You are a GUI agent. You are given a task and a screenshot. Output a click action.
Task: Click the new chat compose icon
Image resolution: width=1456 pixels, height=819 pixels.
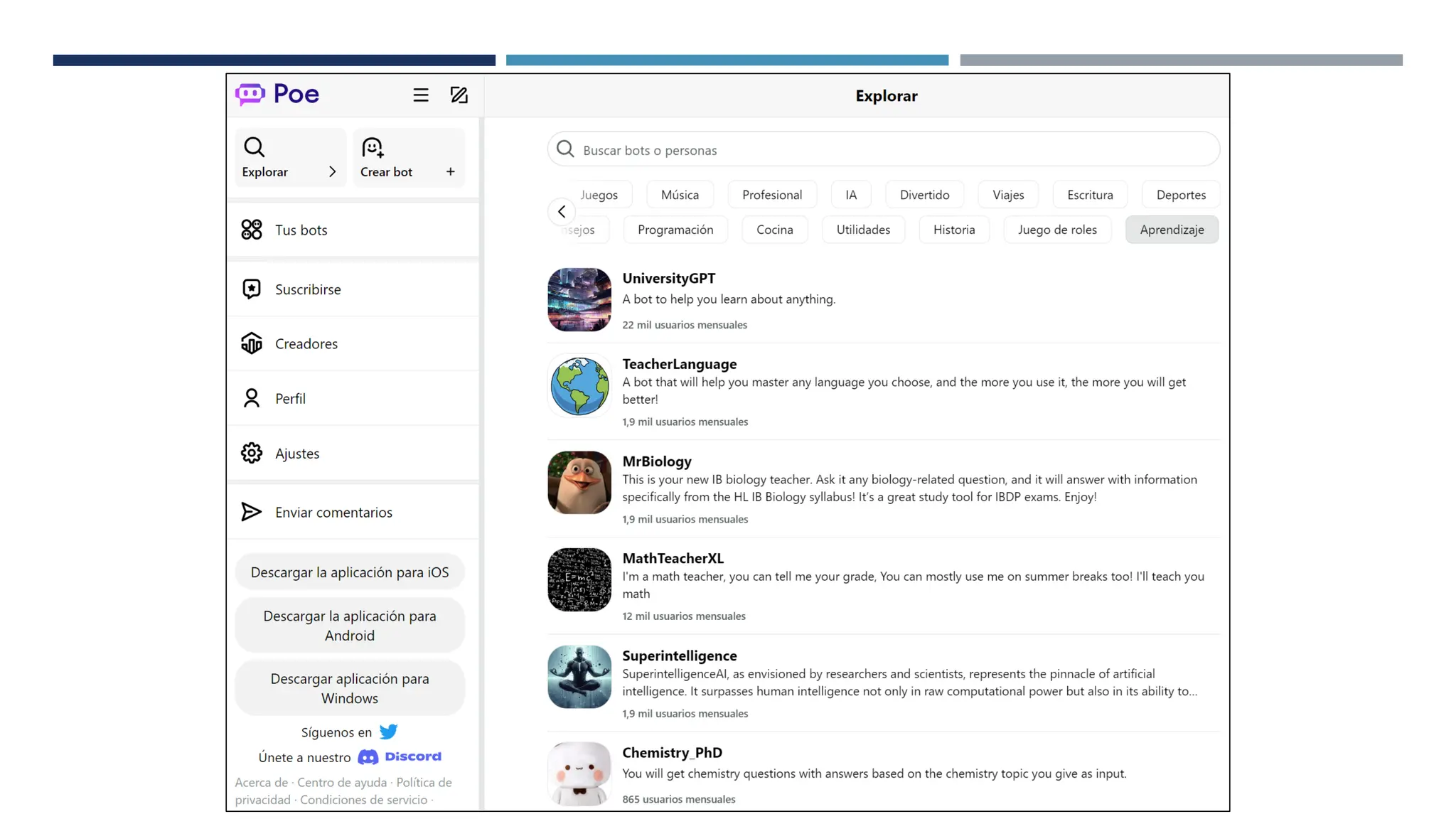[x=459, y=95]
